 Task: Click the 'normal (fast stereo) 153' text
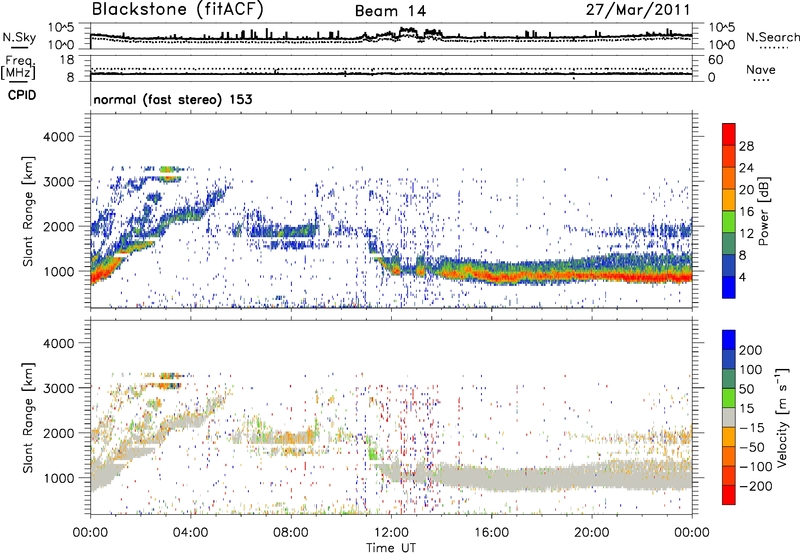(173, 99)
